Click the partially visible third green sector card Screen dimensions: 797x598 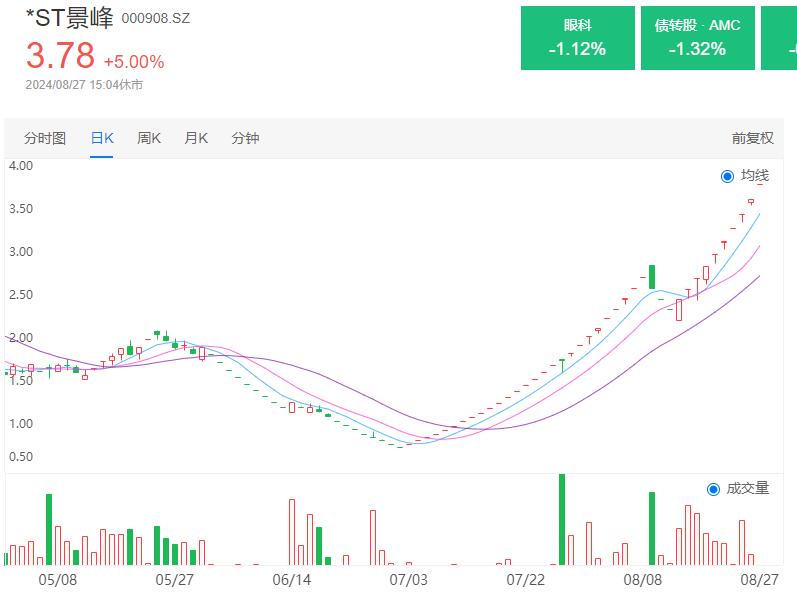779,38
